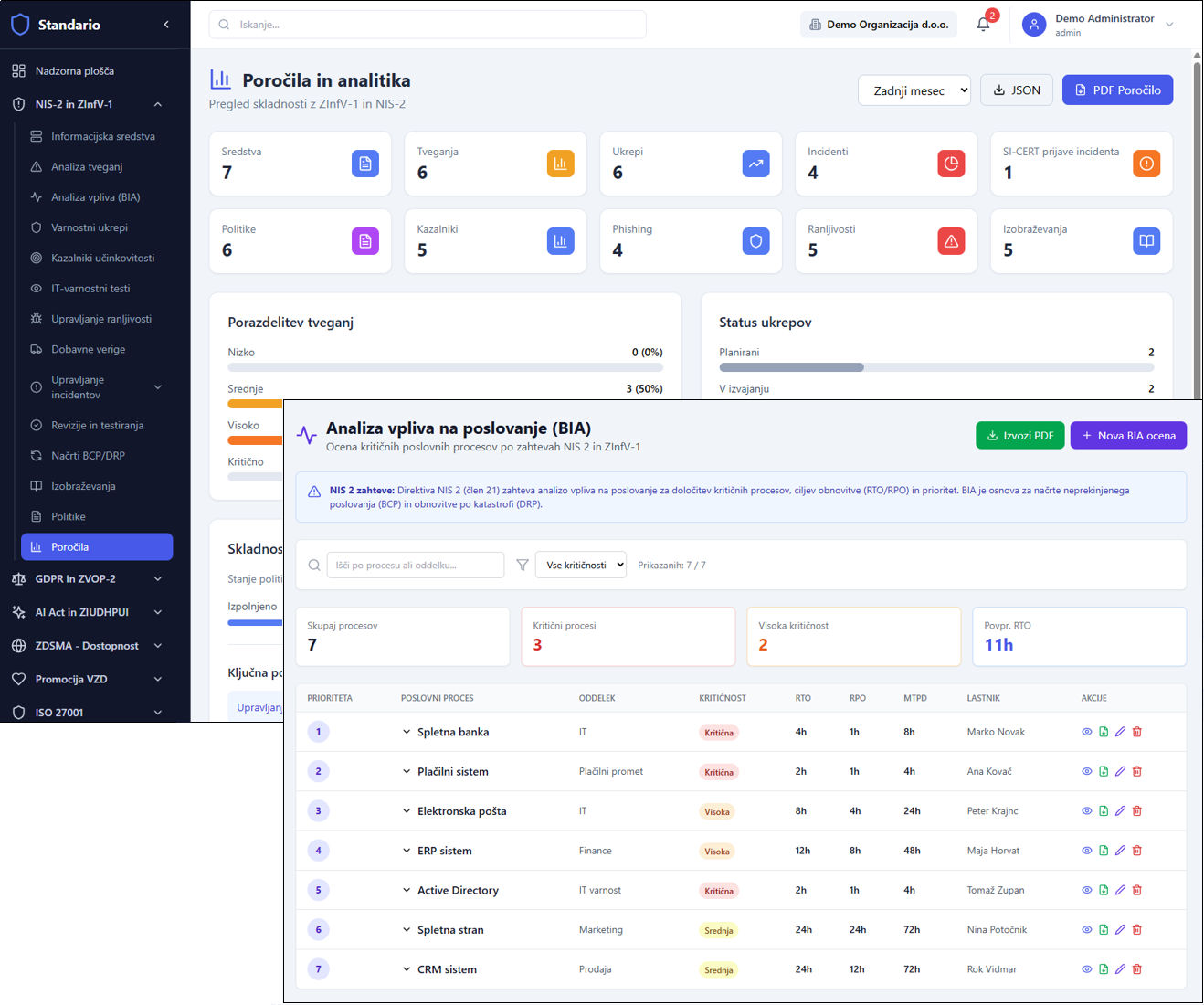The image size is (1204, 1005).
Task: View Spletna banka details via eye icon
Action: tap(1087, 732)
